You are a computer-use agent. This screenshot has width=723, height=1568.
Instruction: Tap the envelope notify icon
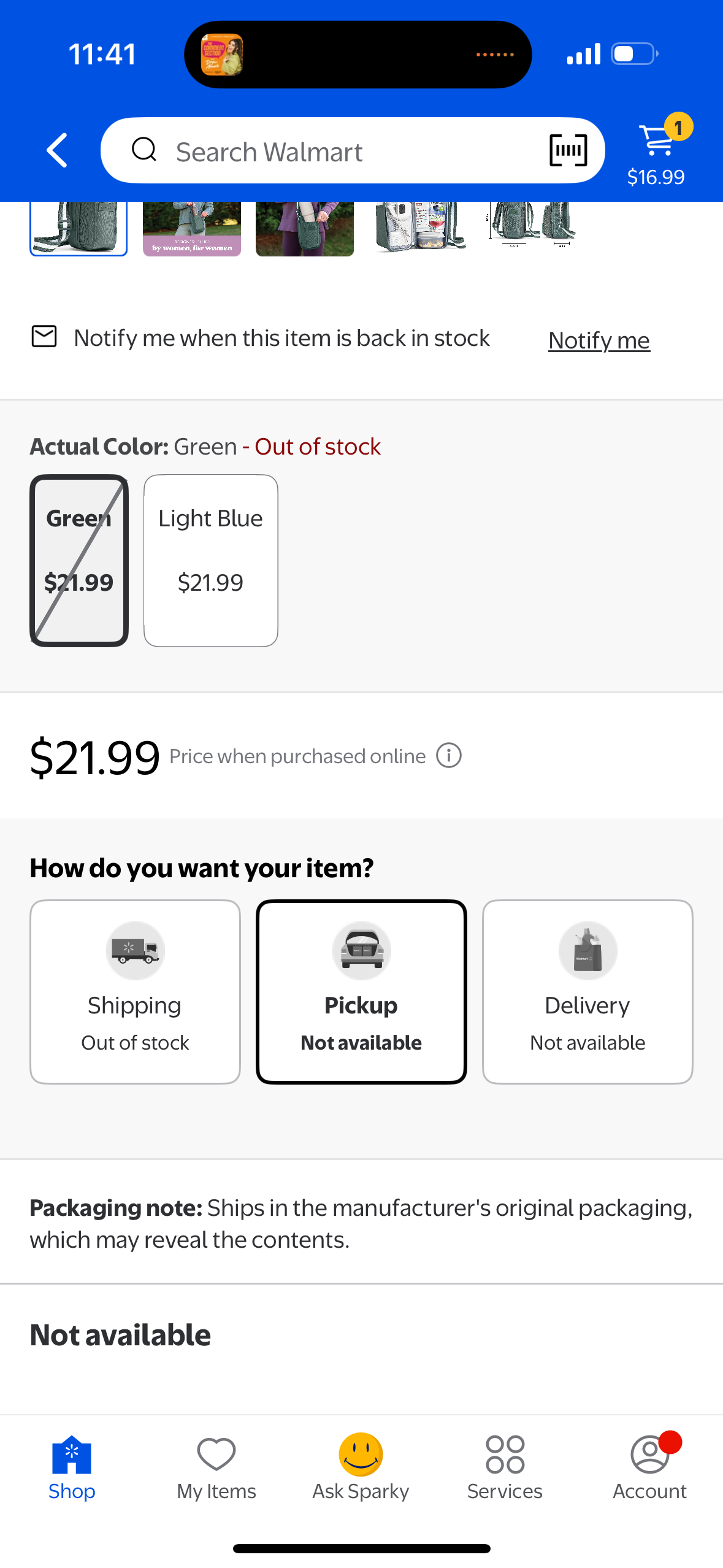point(44,337)
